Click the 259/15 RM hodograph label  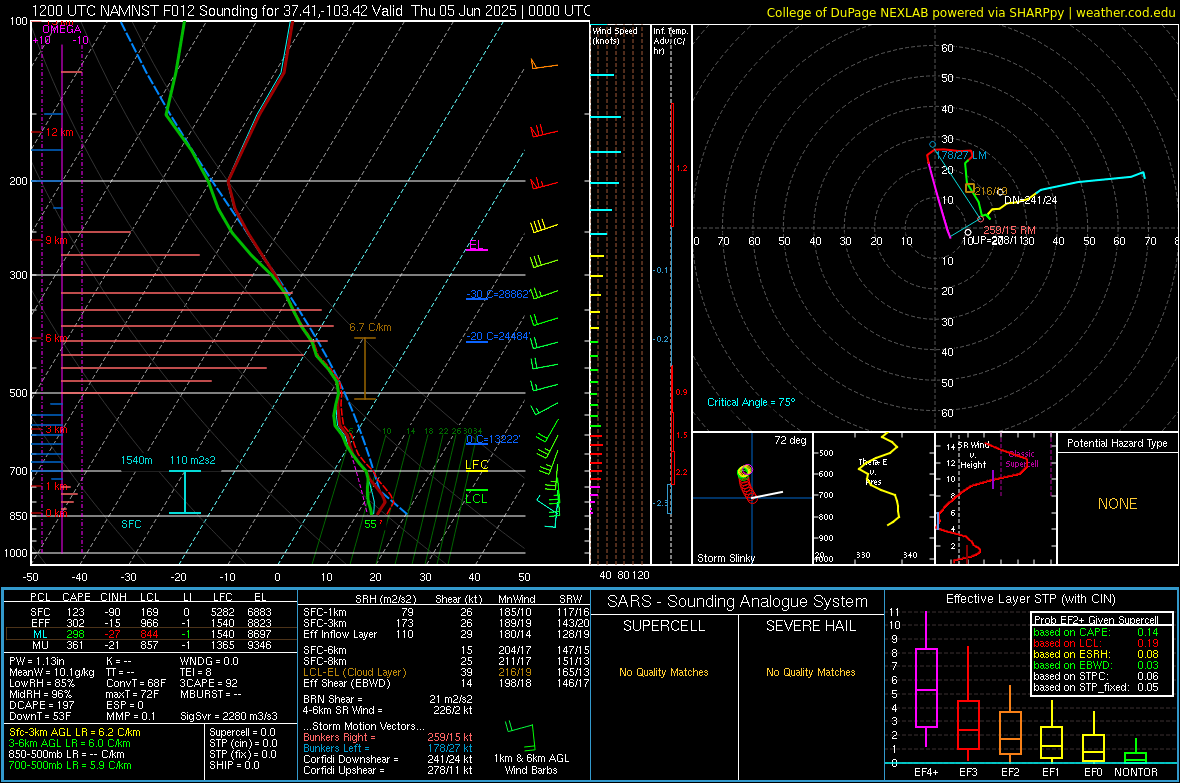coord(1009,230)
